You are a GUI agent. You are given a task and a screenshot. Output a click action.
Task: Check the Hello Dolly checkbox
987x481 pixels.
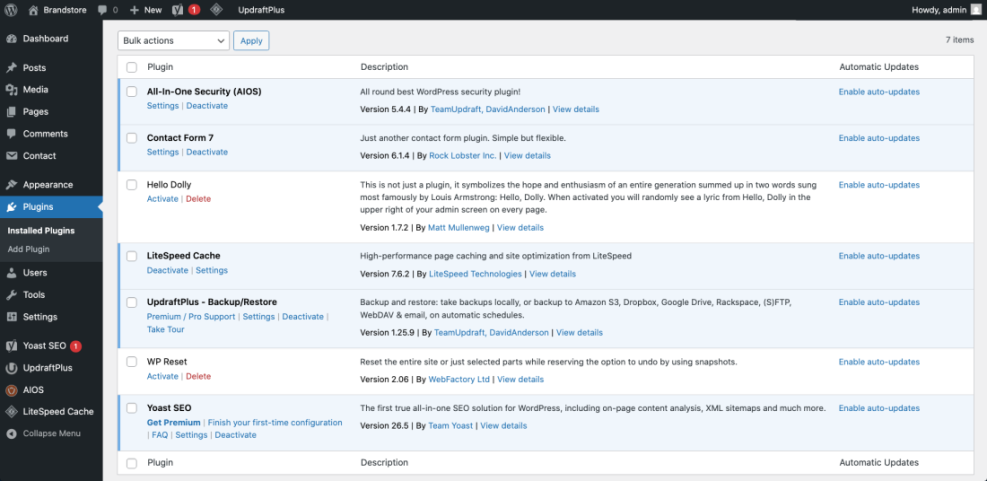(132, 185)
